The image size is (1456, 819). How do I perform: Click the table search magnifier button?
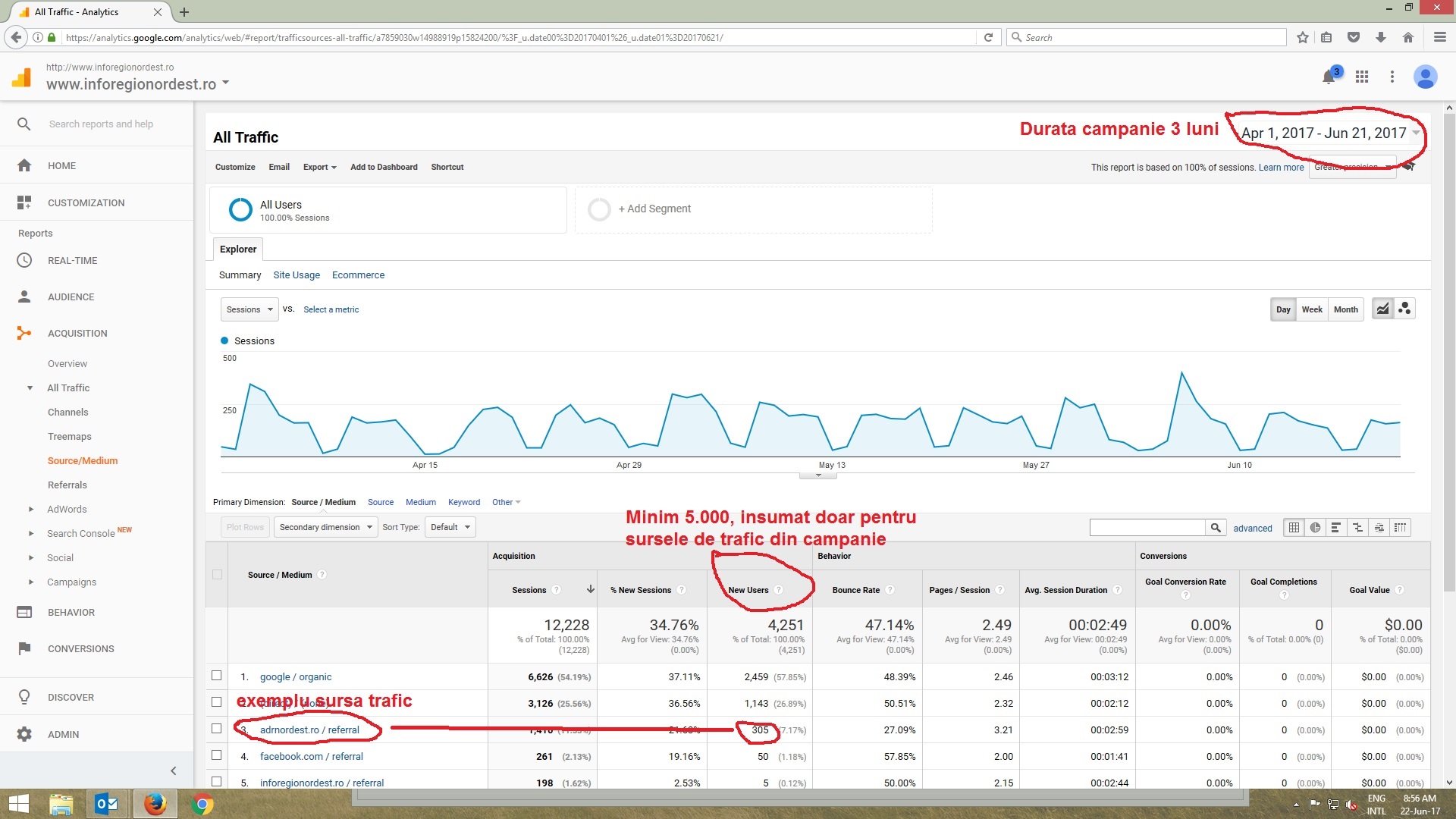click(1216, 528)
